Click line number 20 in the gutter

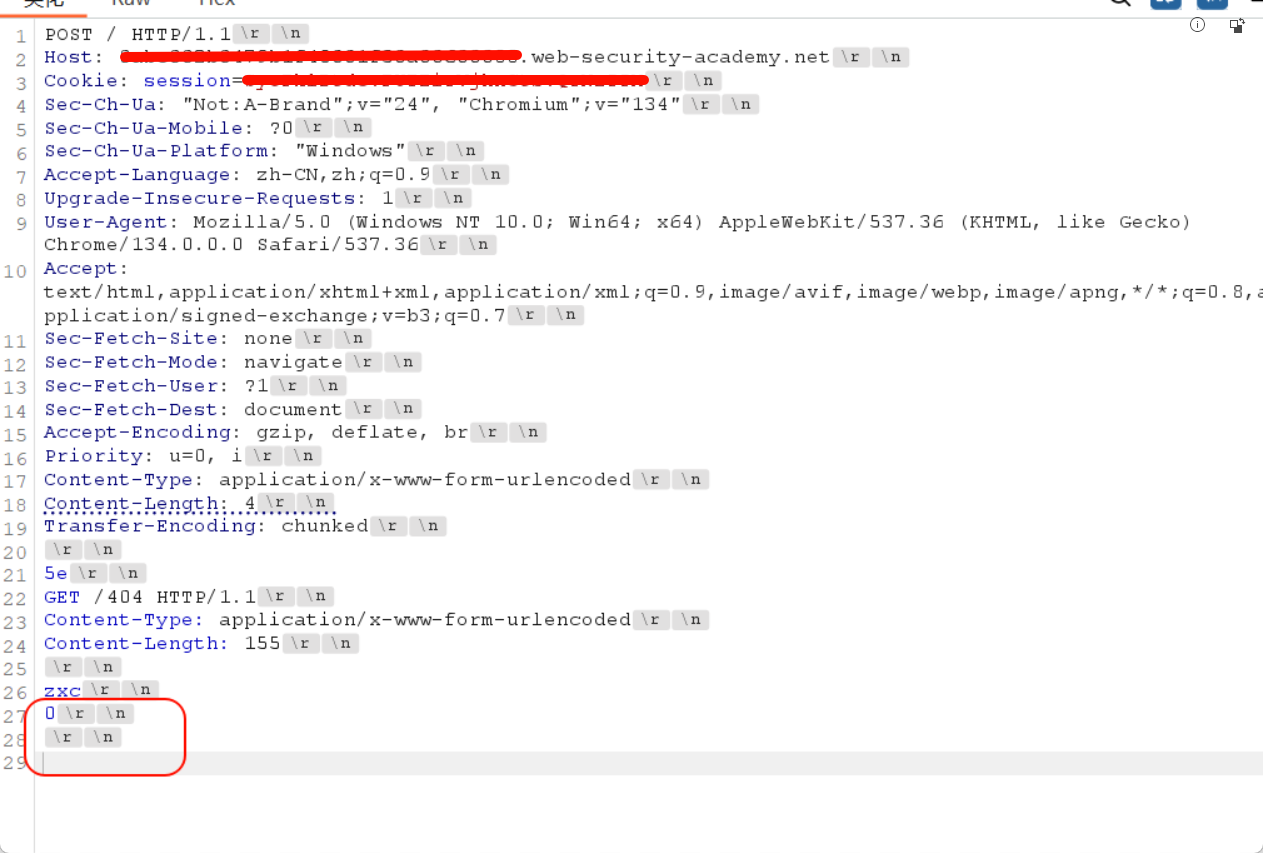[x=15, y=551]
